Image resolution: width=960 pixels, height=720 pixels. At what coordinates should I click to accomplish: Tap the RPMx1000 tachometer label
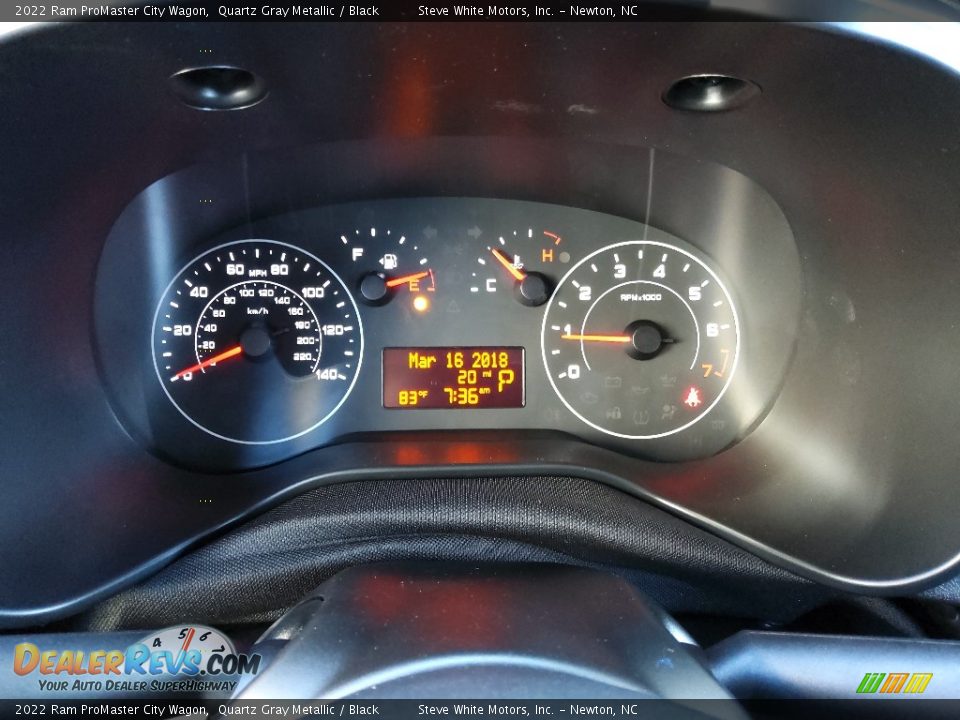pyautogui.click(x=641, y=297)
